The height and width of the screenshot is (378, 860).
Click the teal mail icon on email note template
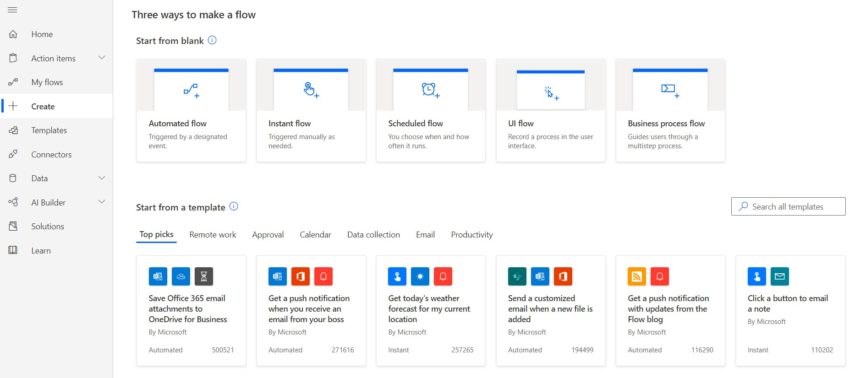780,277
